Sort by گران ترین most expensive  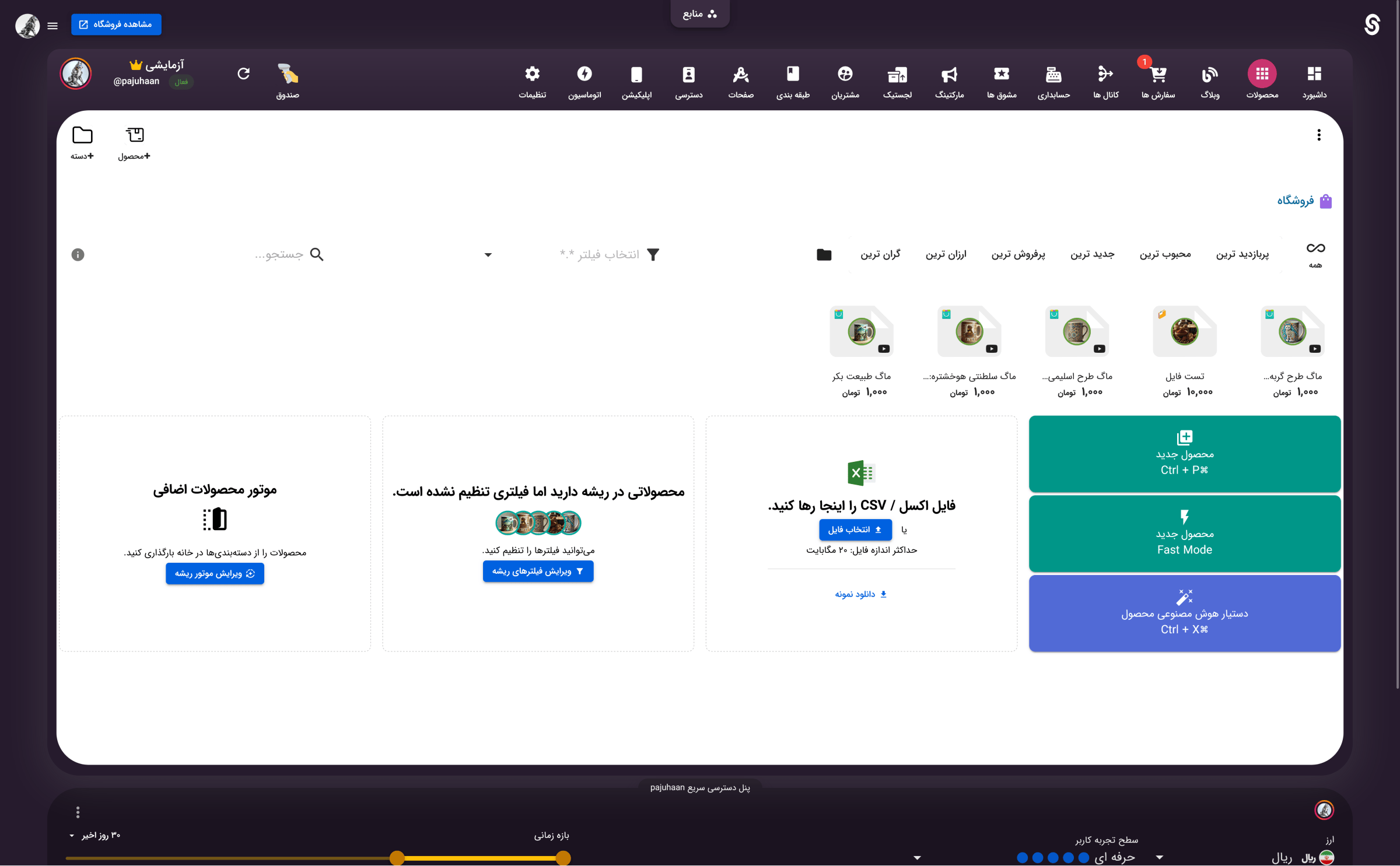pos(880,254)
